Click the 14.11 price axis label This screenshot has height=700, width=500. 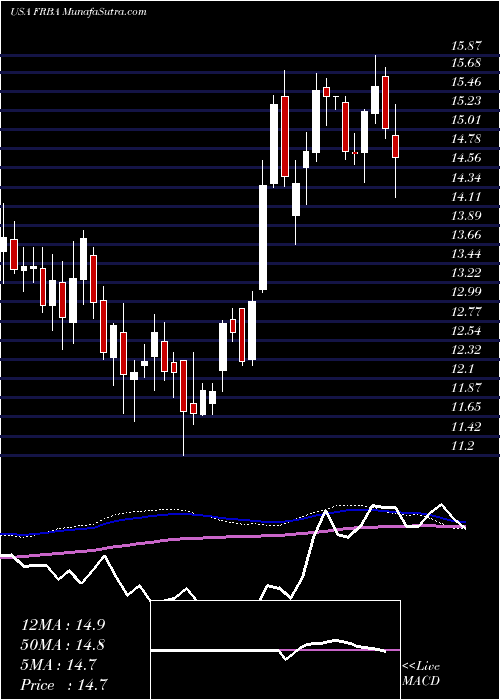(466, 196)
